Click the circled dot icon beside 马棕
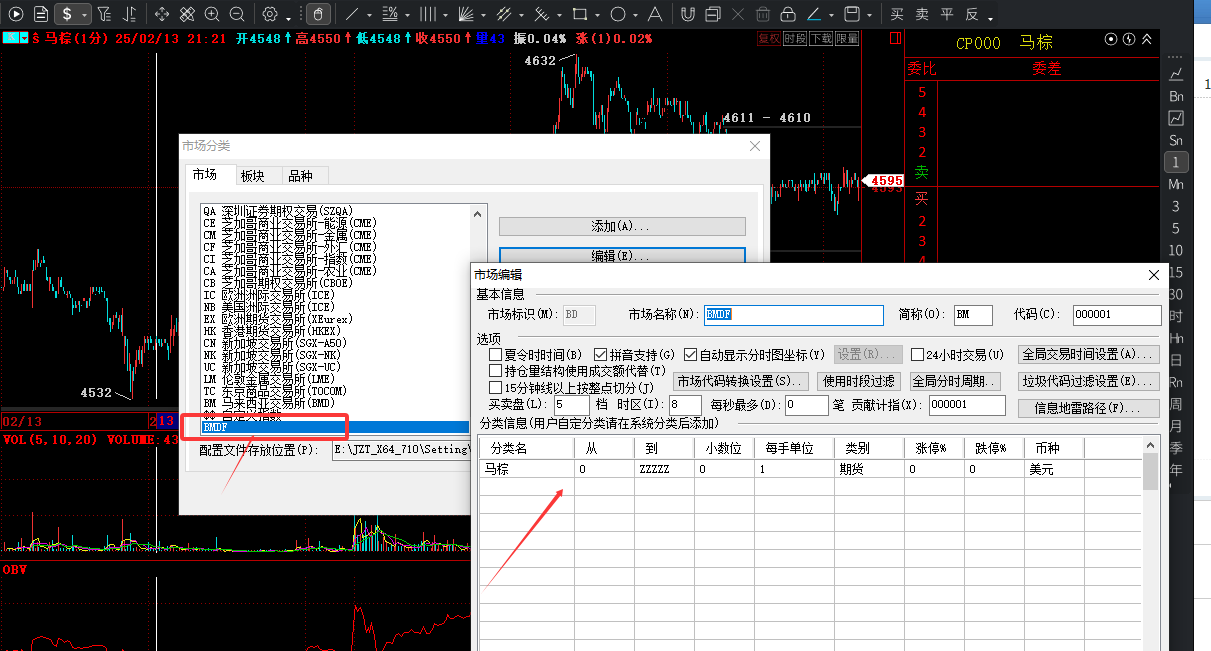Screen dimensions: 1211x651 [x=1111, y=39]
